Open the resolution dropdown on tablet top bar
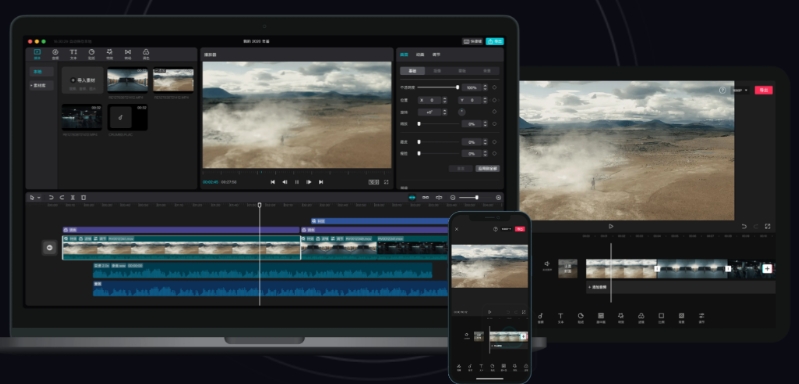Image resolution: width=799 pixels, height=384 pixels. point(740,90)
